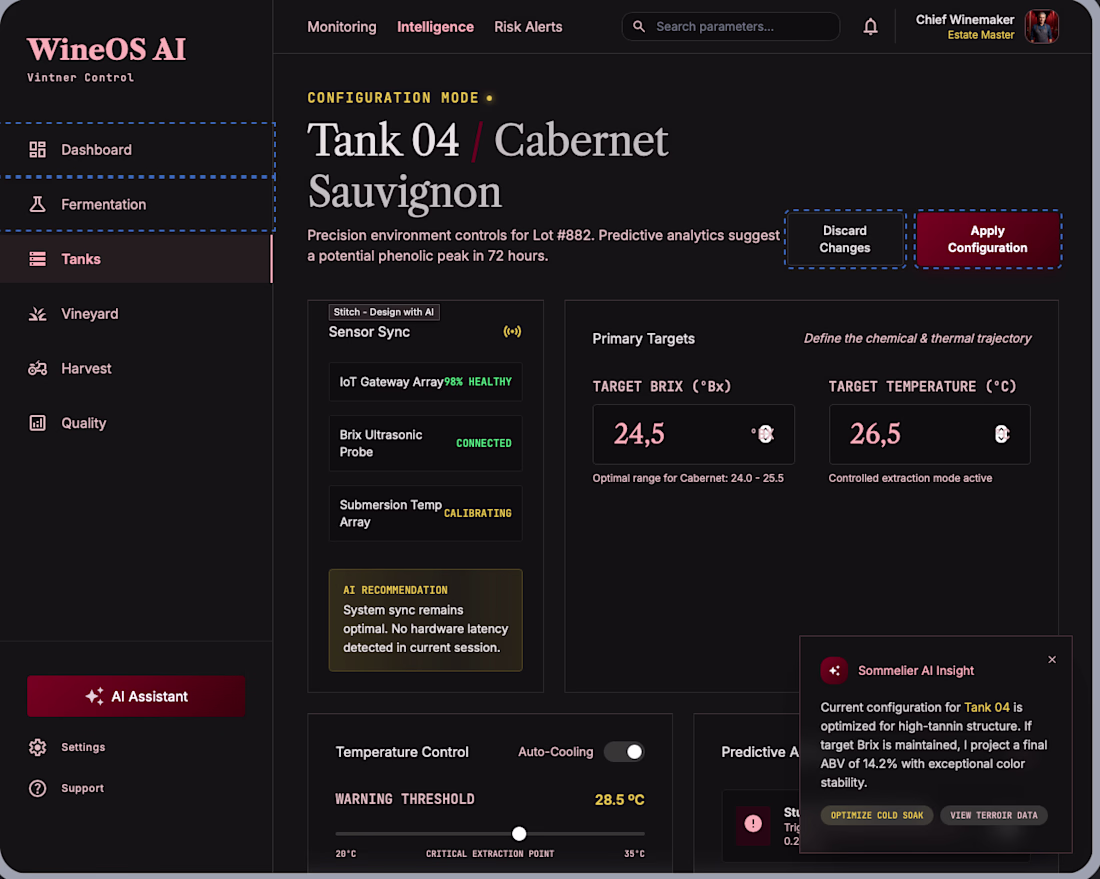This screenshot has height=879, width=1100.
Task: Click the Dashboard grid icon
Action: [37, 149]
